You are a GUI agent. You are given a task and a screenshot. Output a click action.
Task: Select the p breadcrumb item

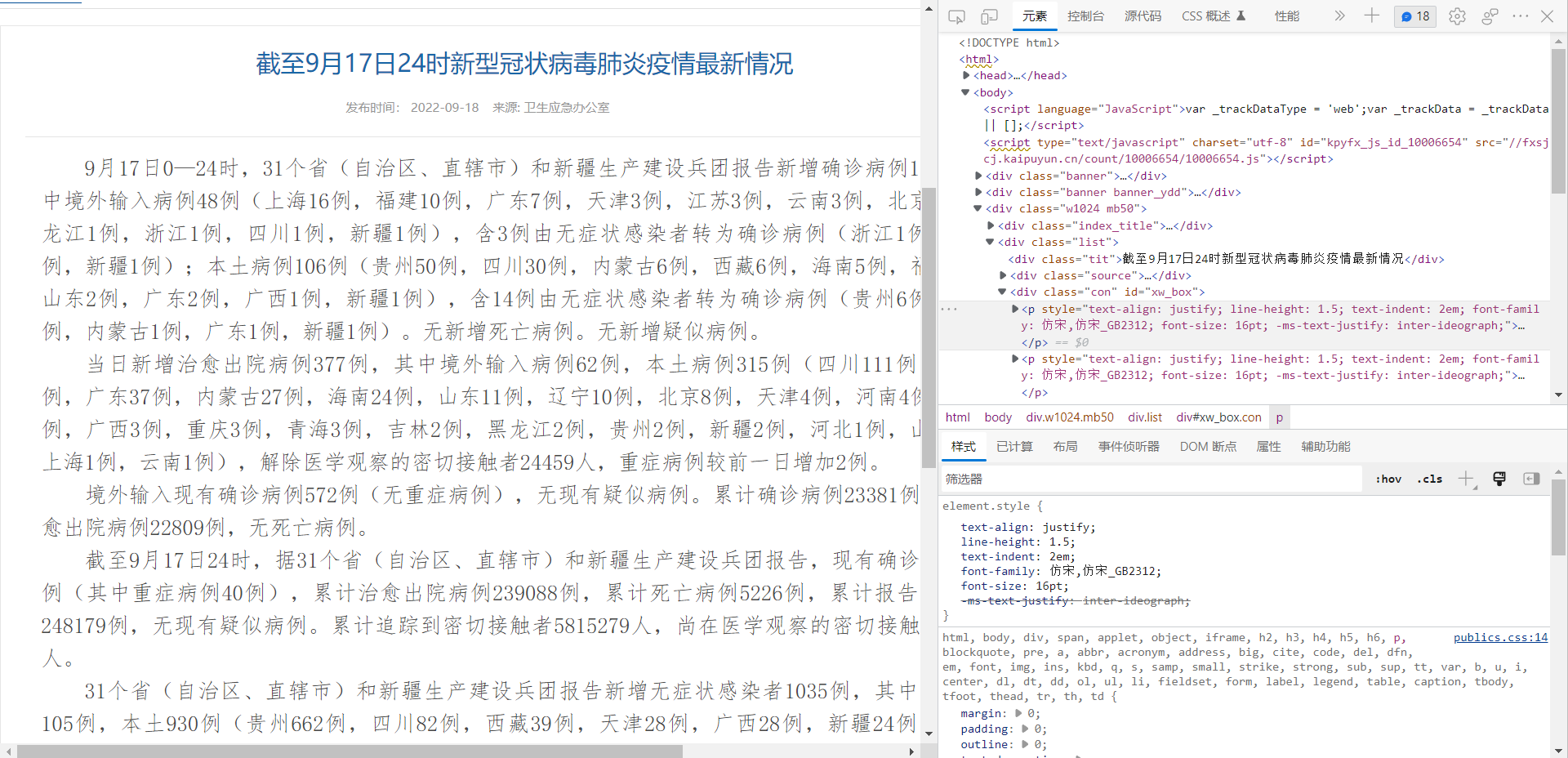point(1279,417)
